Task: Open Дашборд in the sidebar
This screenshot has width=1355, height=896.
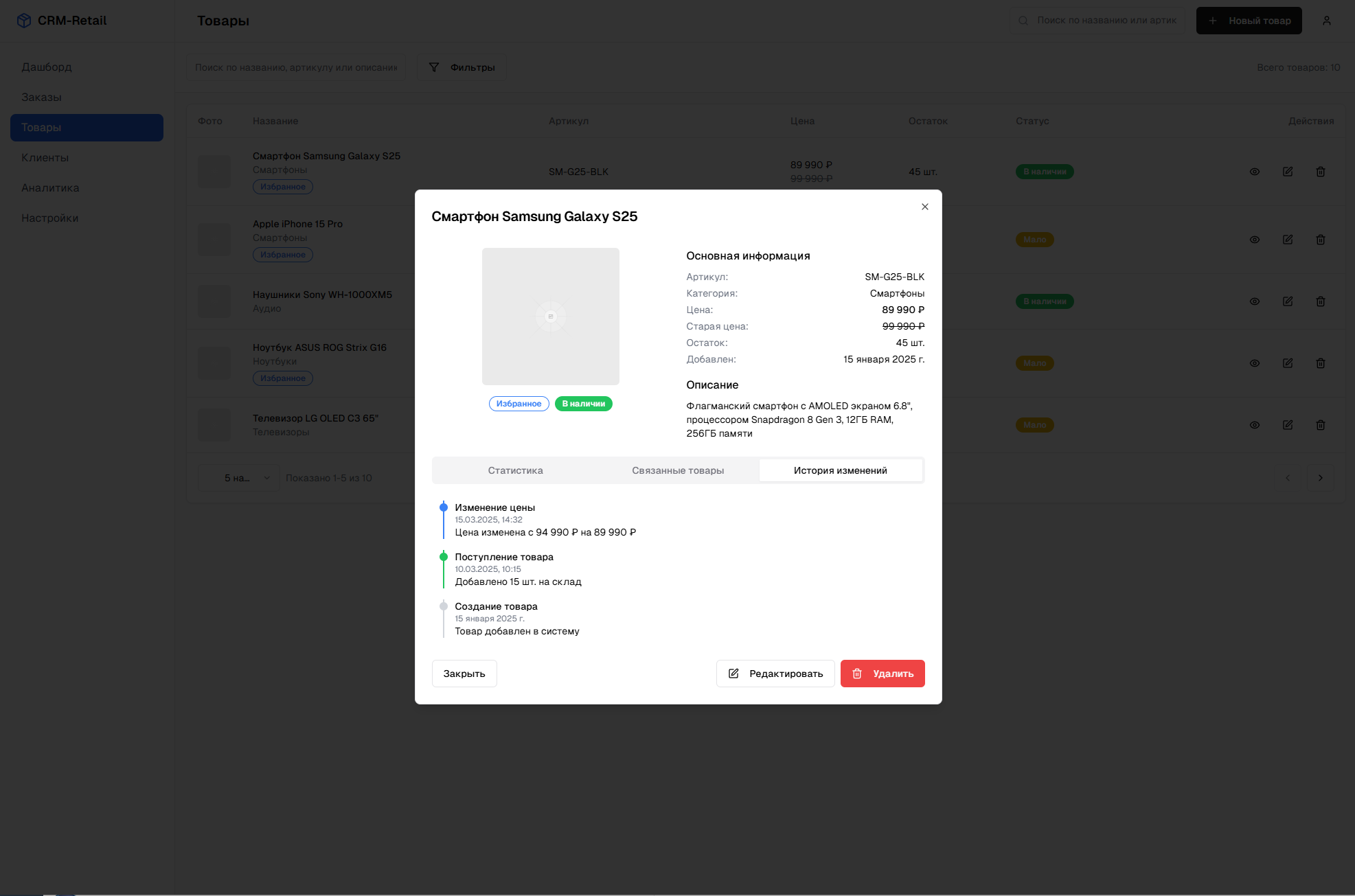Action: click(87, 67)
